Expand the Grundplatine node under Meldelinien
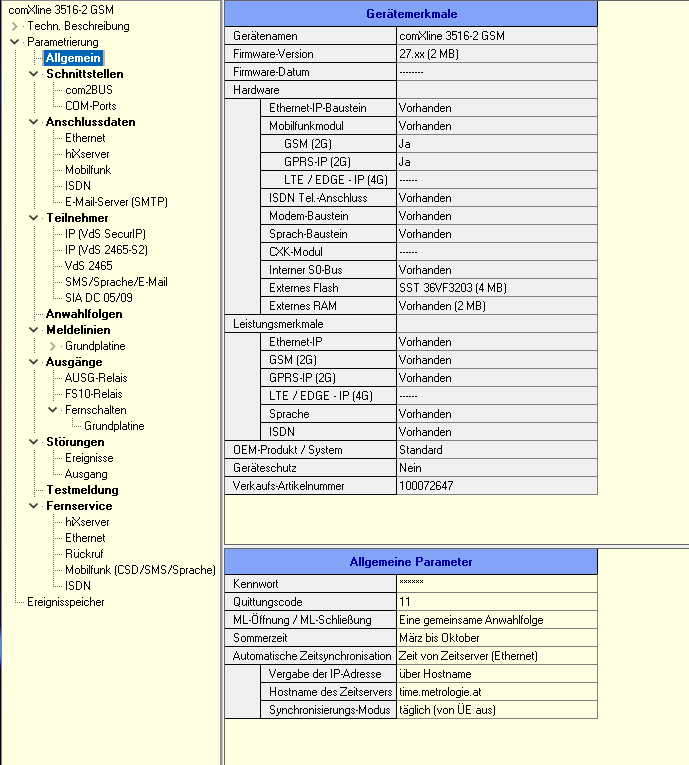This screenshot has height=765, width=689. [x=54, y=346]
